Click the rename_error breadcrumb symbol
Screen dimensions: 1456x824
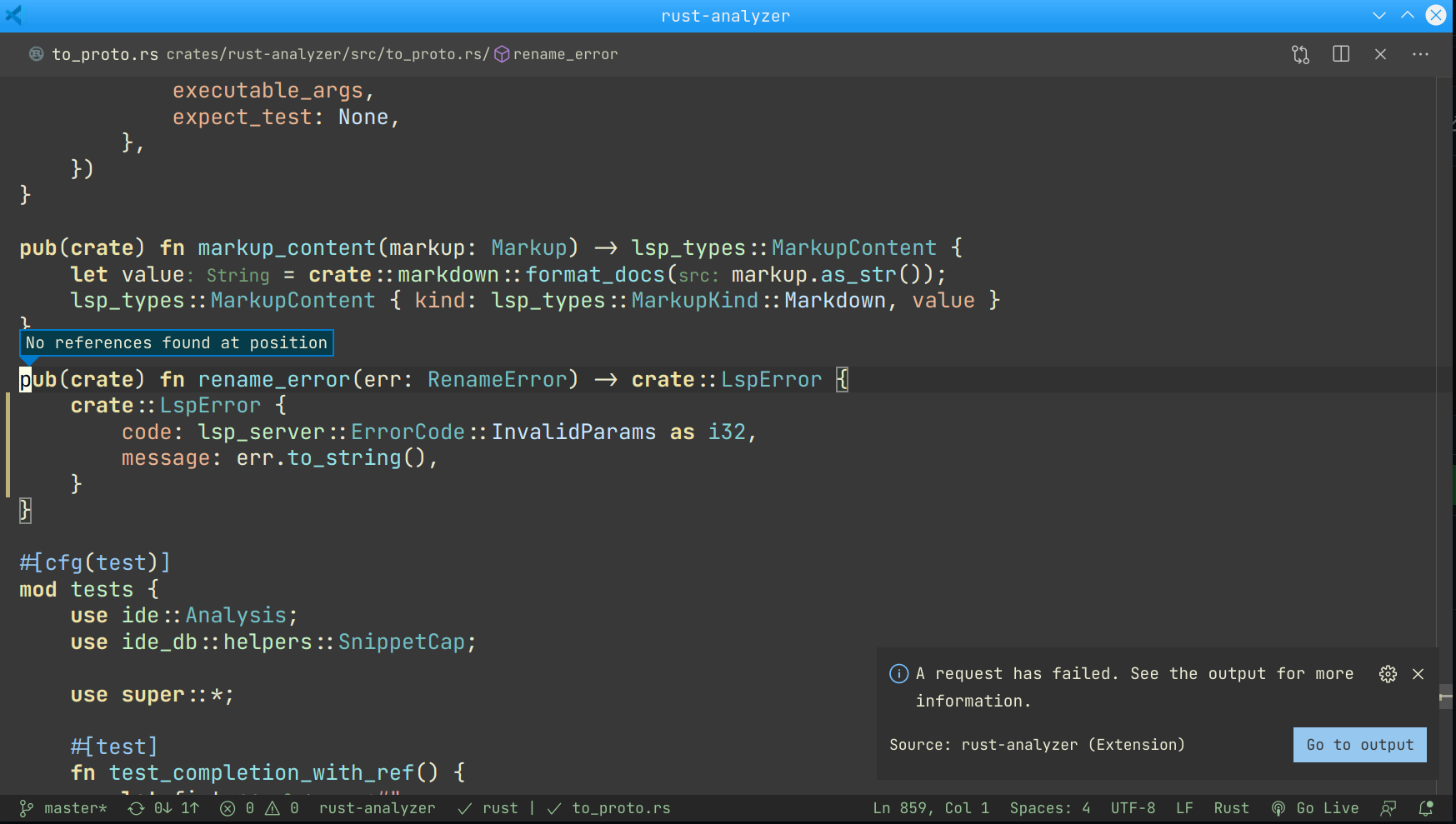565,54
